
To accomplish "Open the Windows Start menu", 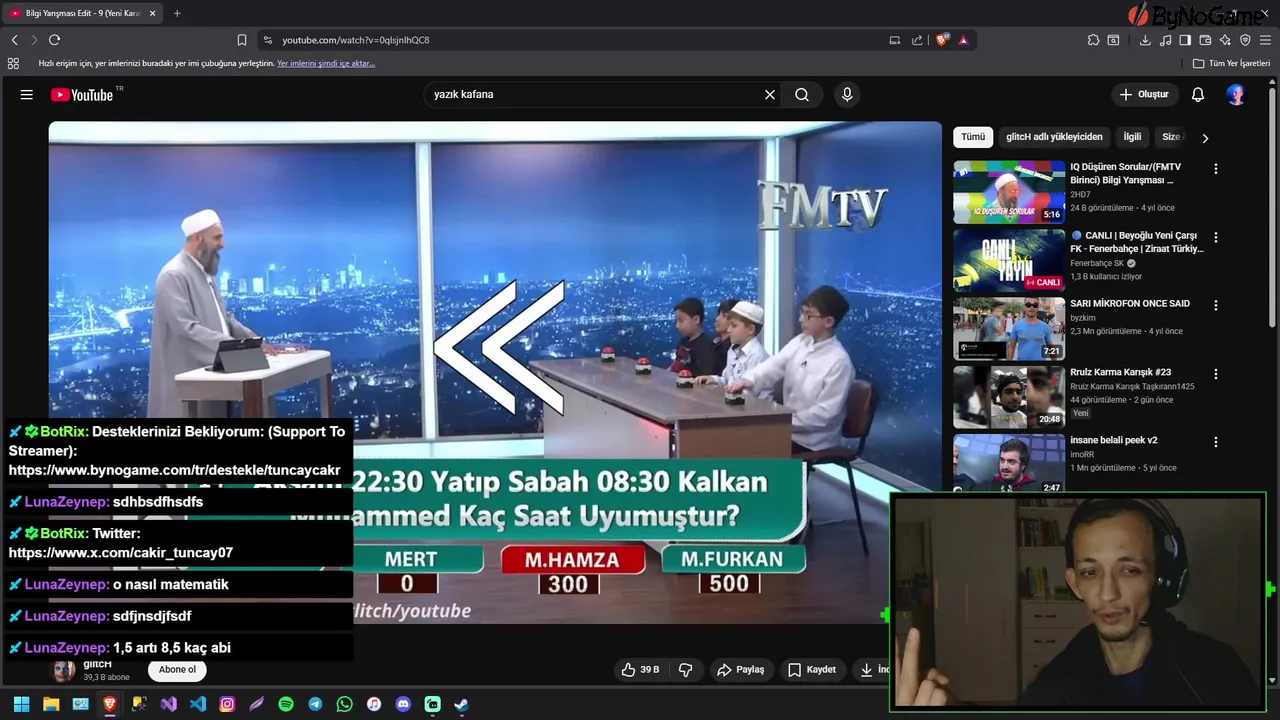I will click(x=21, y=704).
